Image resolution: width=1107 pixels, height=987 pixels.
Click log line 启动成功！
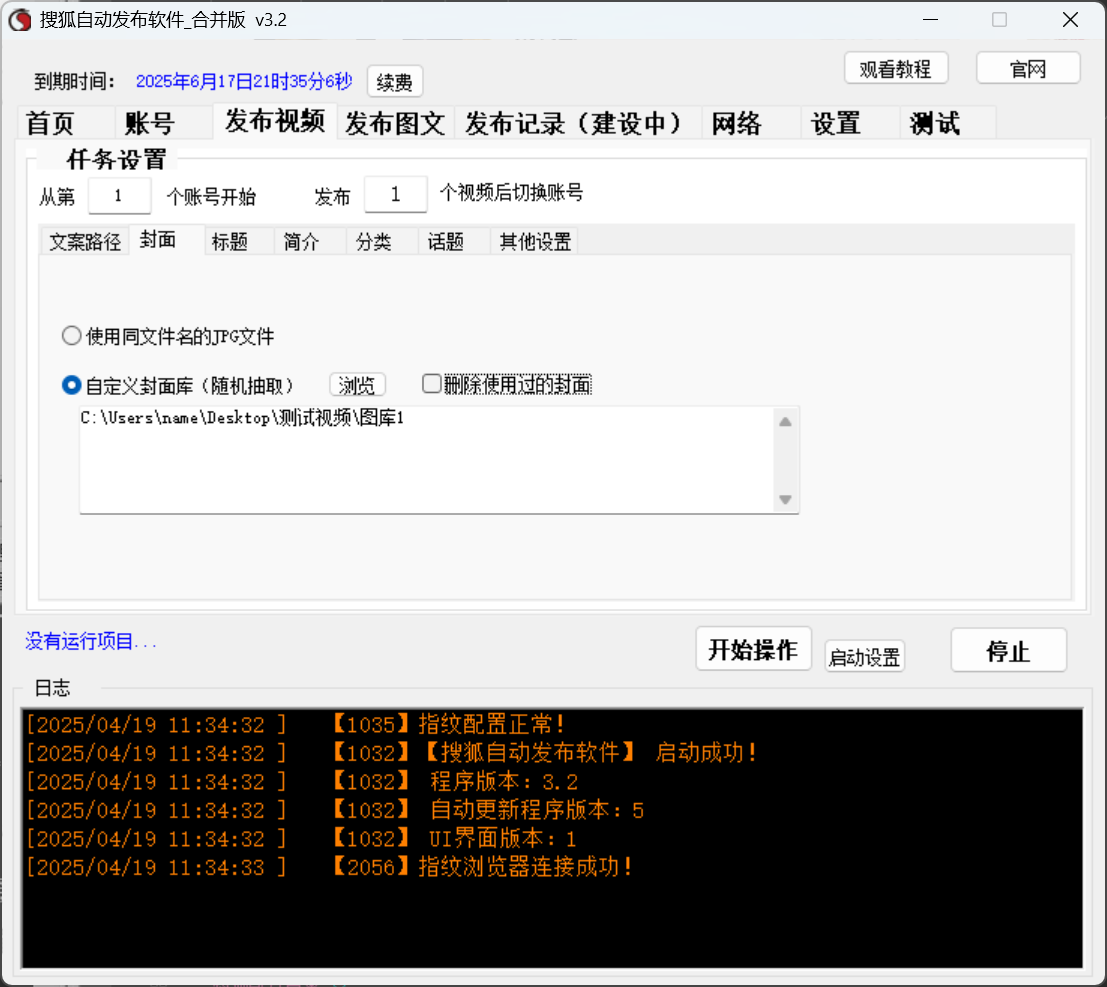click(707, 753)
